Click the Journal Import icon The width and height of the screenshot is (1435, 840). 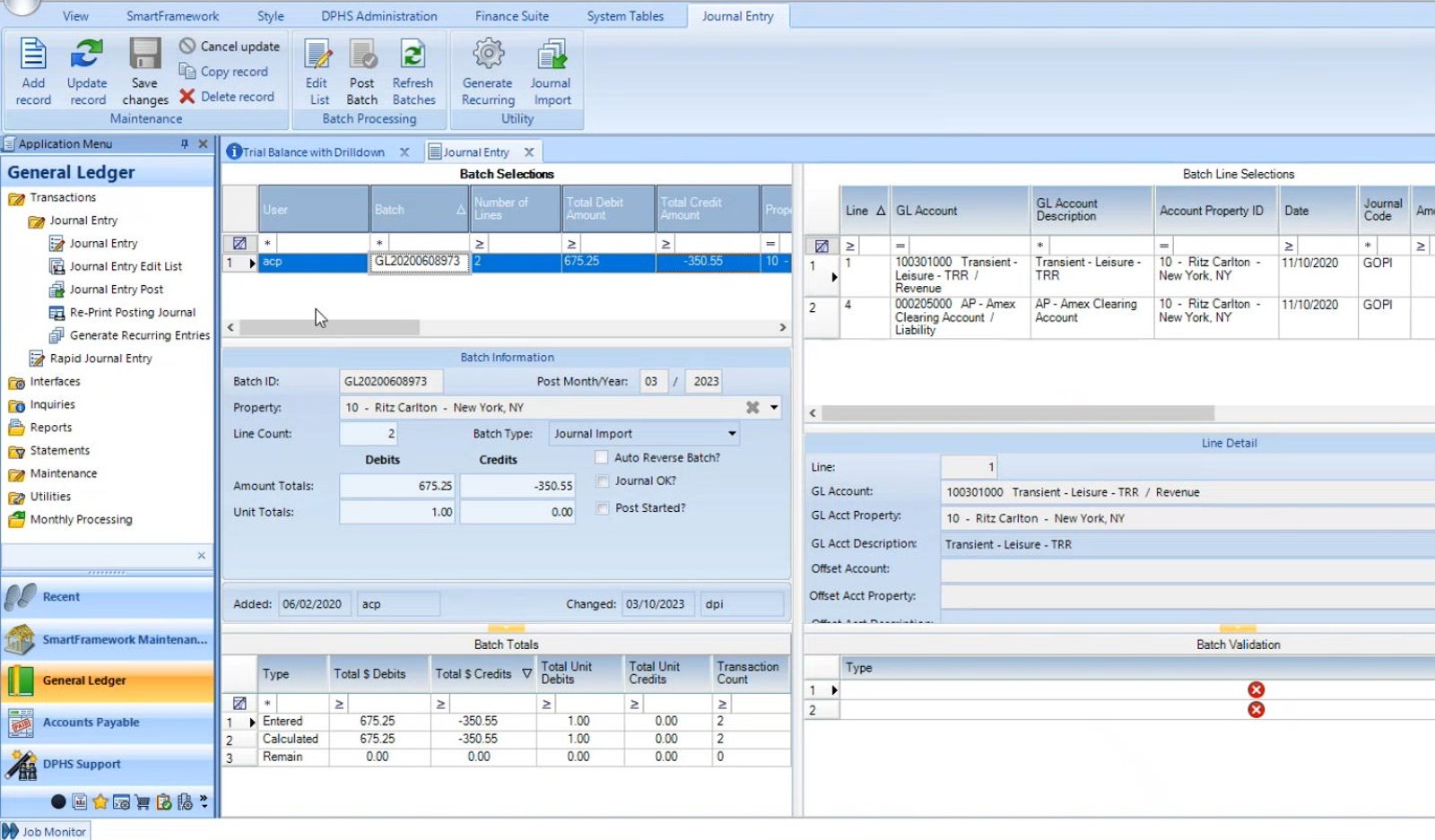pos(552,55)
